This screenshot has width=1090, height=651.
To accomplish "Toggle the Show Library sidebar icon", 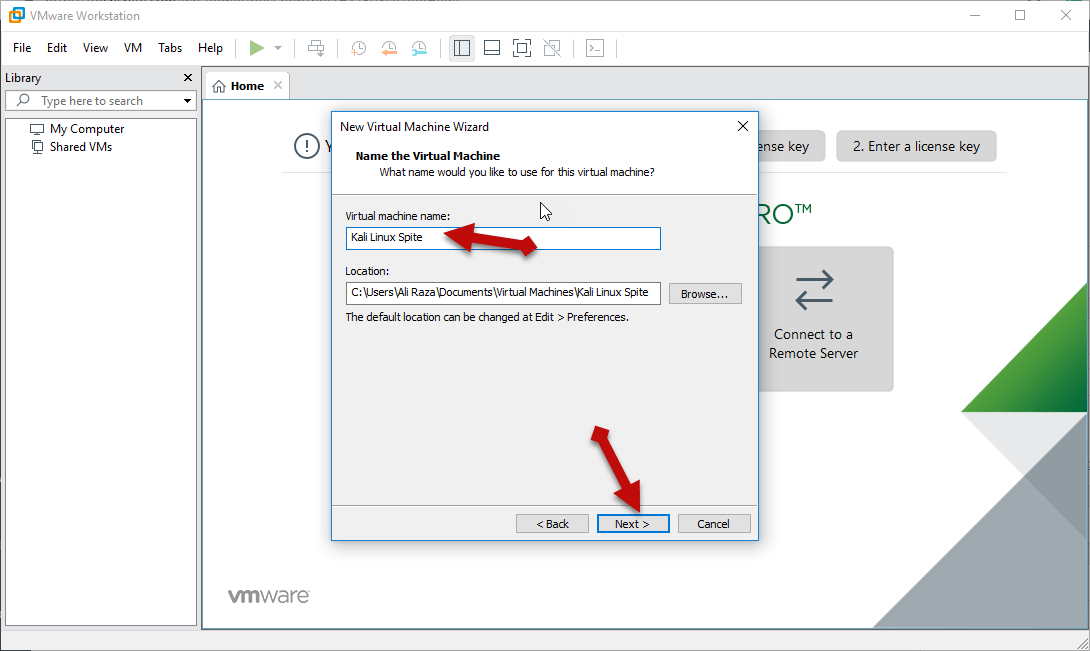I will (461, 48).
